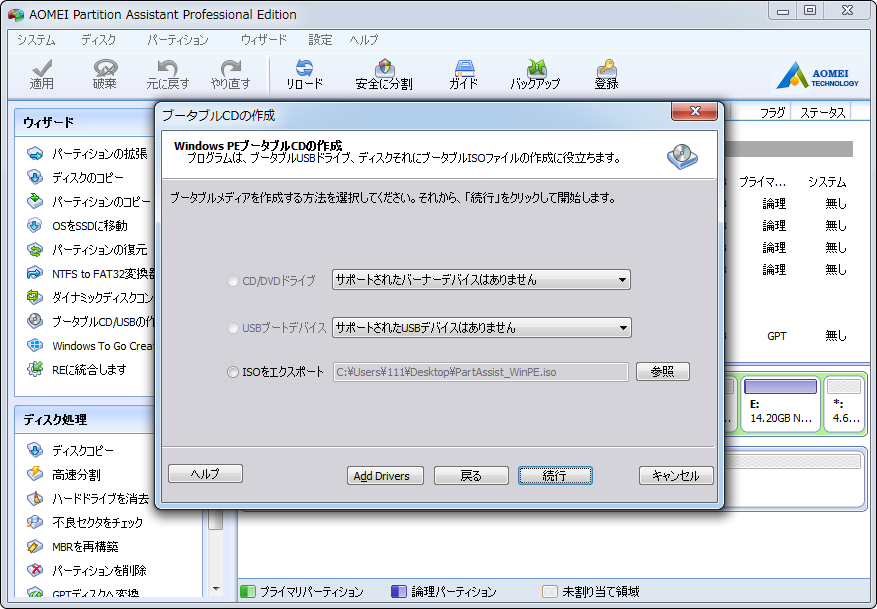877x609 pixels.
Task: Select the CD/DVDドライブ radio button
Action: [x=233, y=281]
